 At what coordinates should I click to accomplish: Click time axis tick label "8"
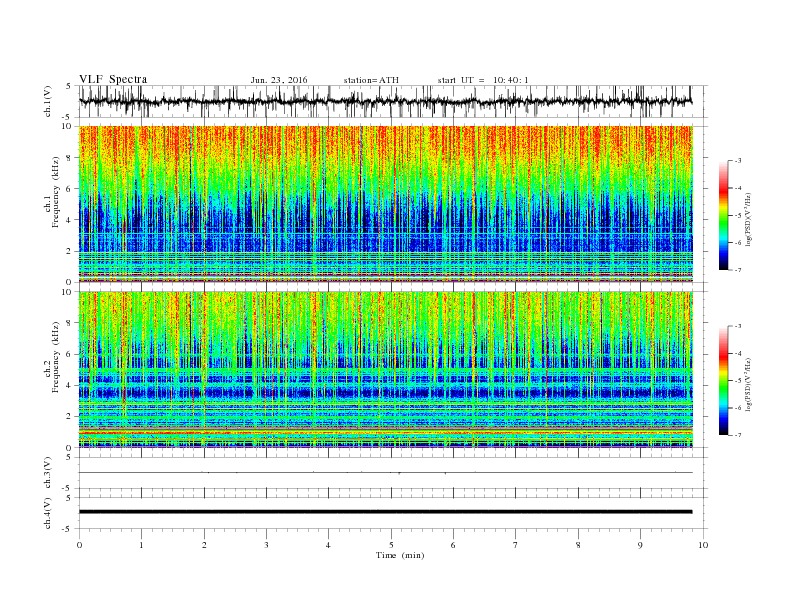pos(578,545)
